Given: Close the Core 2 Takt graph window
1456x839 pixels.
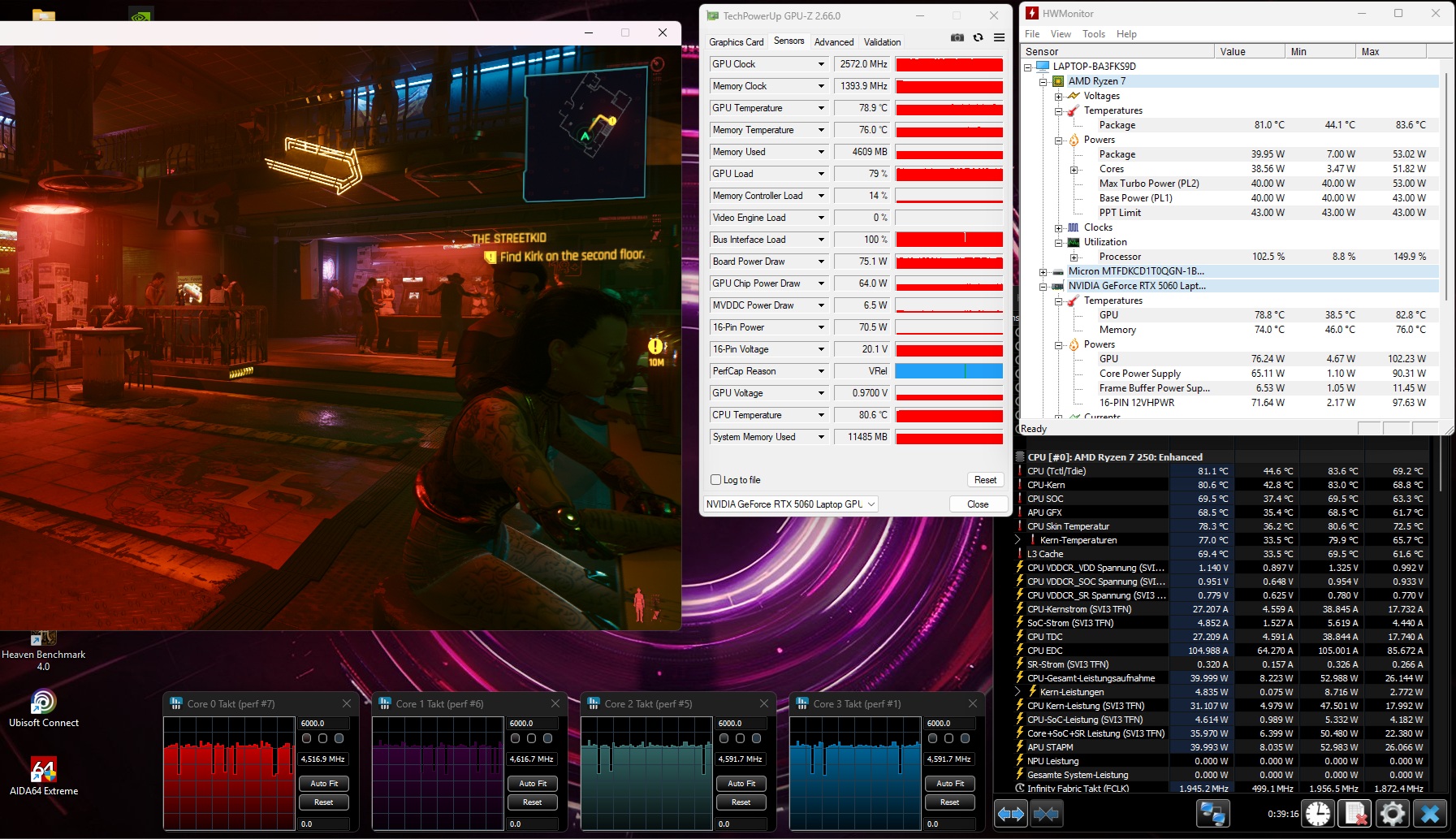Looking at the screenshot, I should click(x=764, y=703).
